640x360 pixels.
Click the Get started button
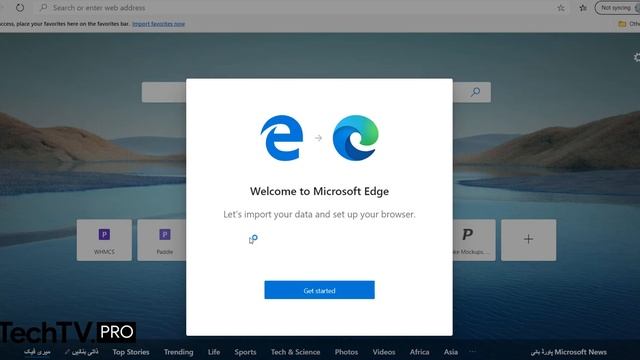tap(319, 290)
